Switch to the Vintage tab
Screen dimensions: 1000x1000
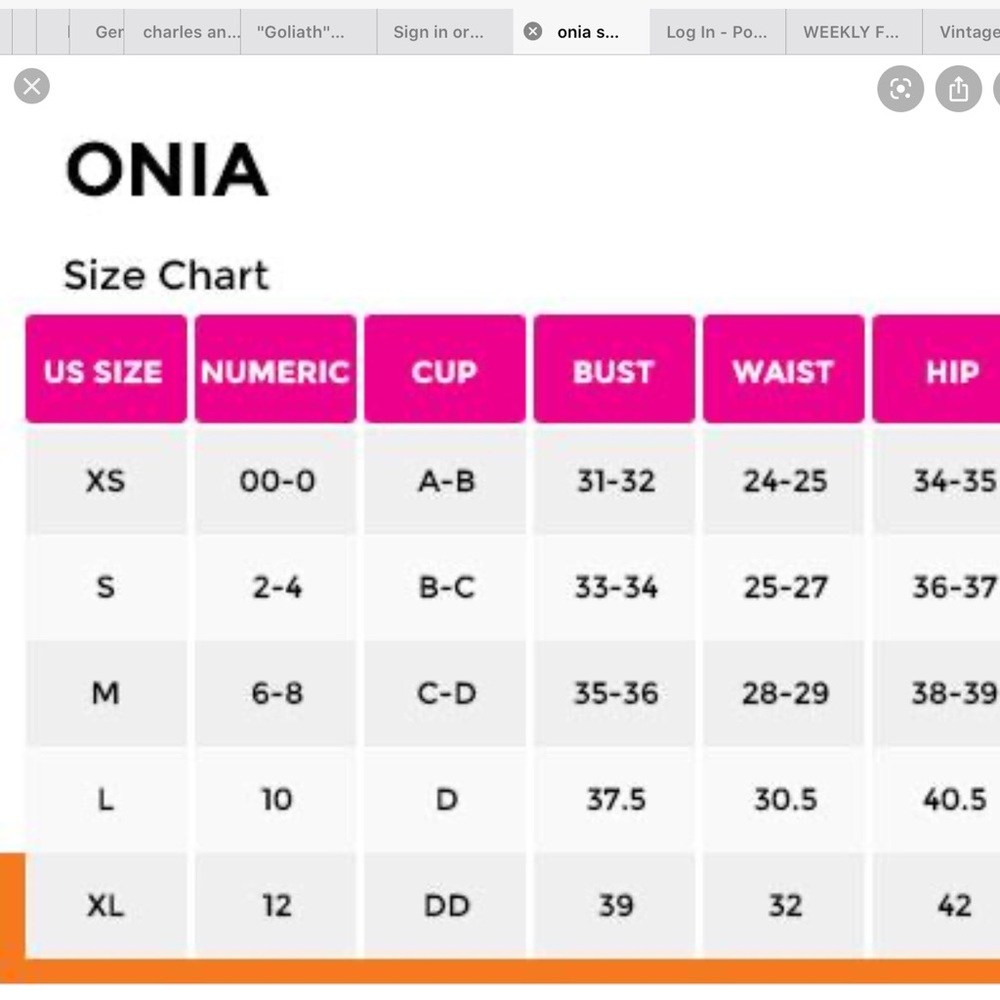tap(962, 32)
